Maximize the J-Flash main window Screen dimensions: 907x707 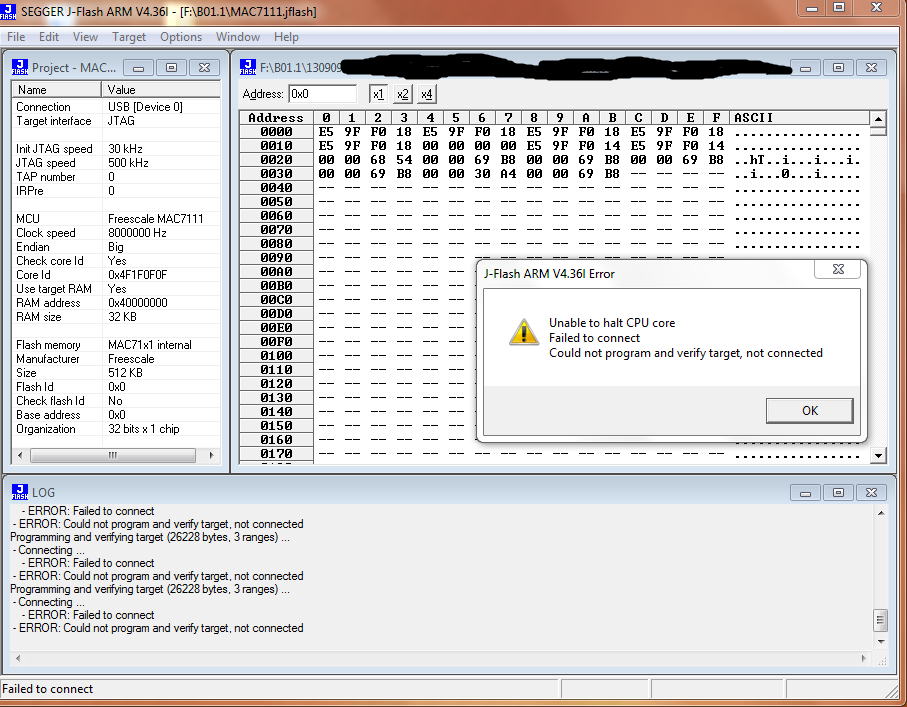[x=839, y=8]
